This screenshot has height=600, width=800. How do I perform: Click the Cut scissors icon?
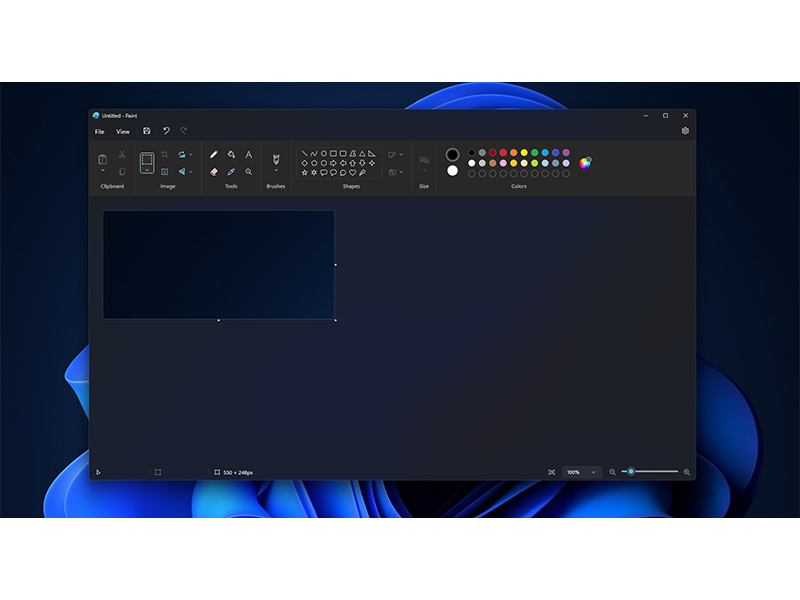click(122, 154)
